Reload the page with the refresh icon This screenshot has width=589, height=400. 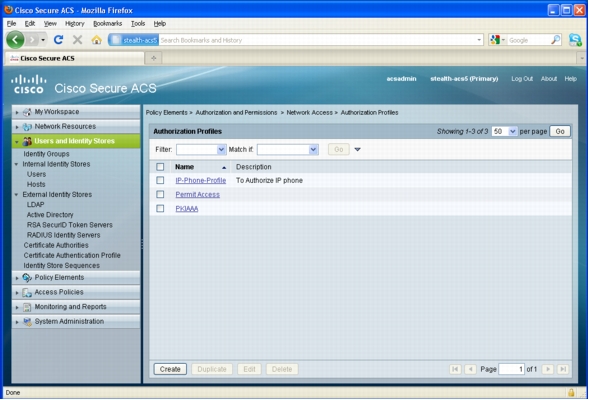[x=58, y=39]
